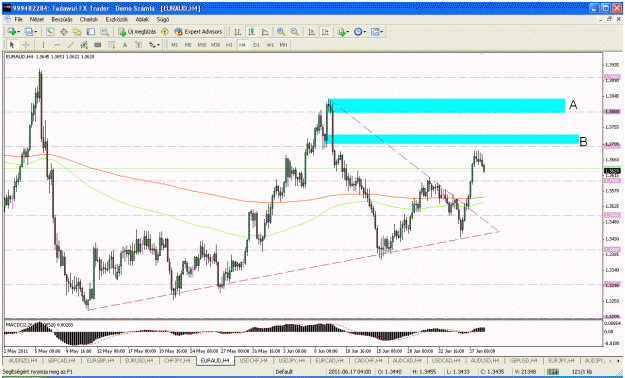Expand the Periods dropdown arrow
The width and height of the screenshot is (625, 378).
pyautogui.click(x=364, y=32)
